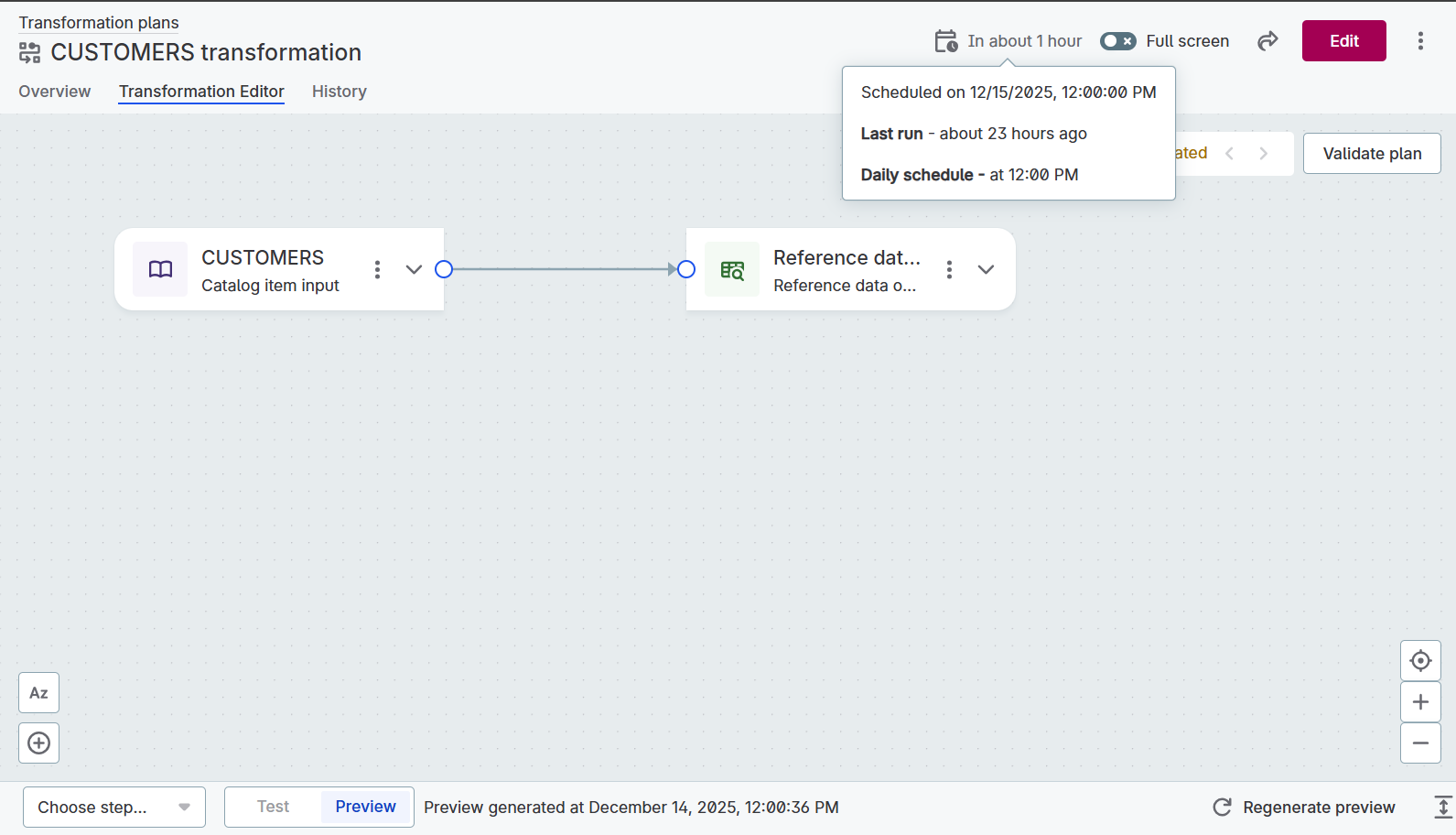Zoom in with the plus icon
This screenshot has height=835, width=1456.
pyautogui.click(x=1420, y=702)
